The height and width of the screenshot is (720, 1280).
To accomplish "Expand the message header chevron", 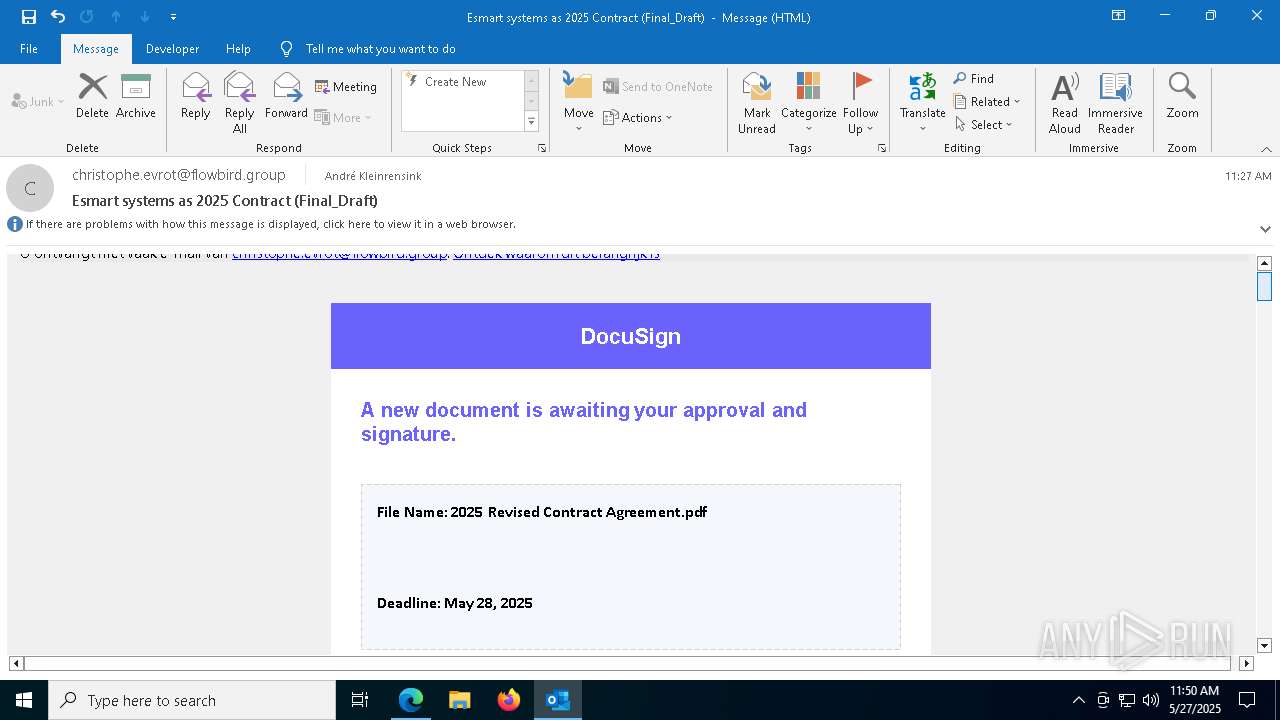I will [1265, 229].
